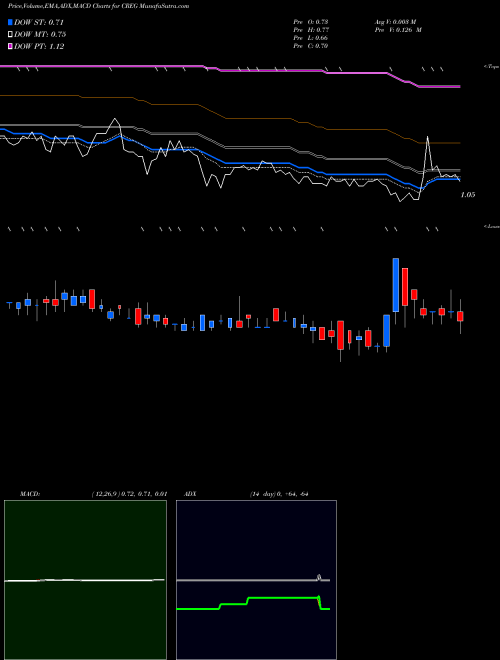Click the 'ADX' panel heading
The height and width of the screenshot is (660, 500).
[x=190, y=494]
